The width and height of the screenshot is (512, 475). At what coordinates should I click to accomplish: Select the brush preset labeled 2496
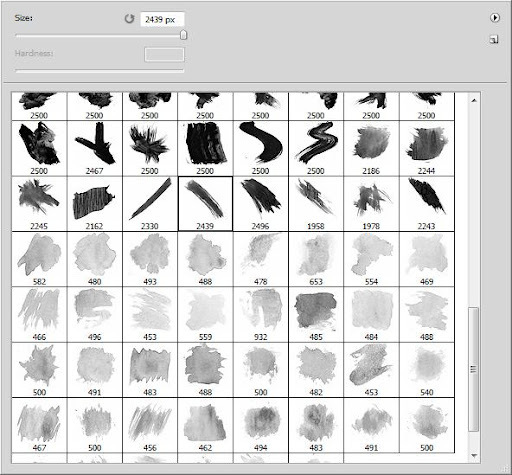pyautogui.click(x=261, y=204)
